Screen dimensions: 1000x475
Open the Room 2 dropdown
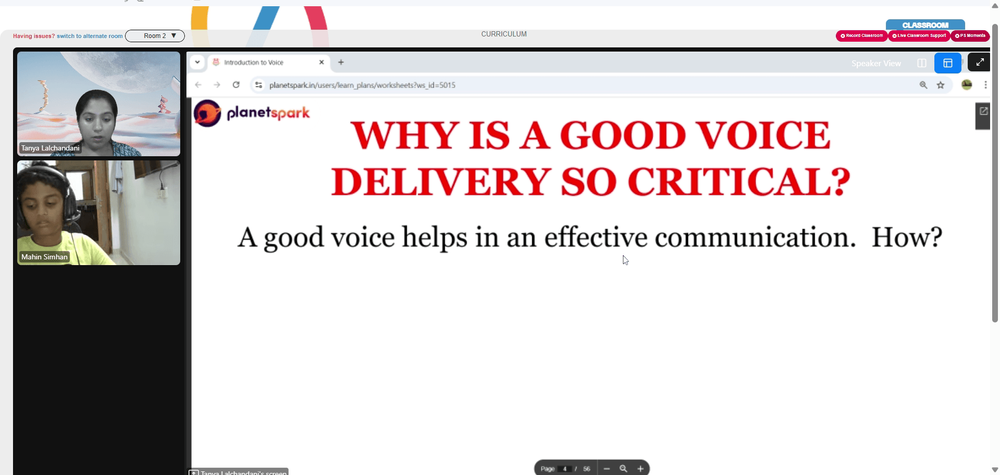(155, 36)
